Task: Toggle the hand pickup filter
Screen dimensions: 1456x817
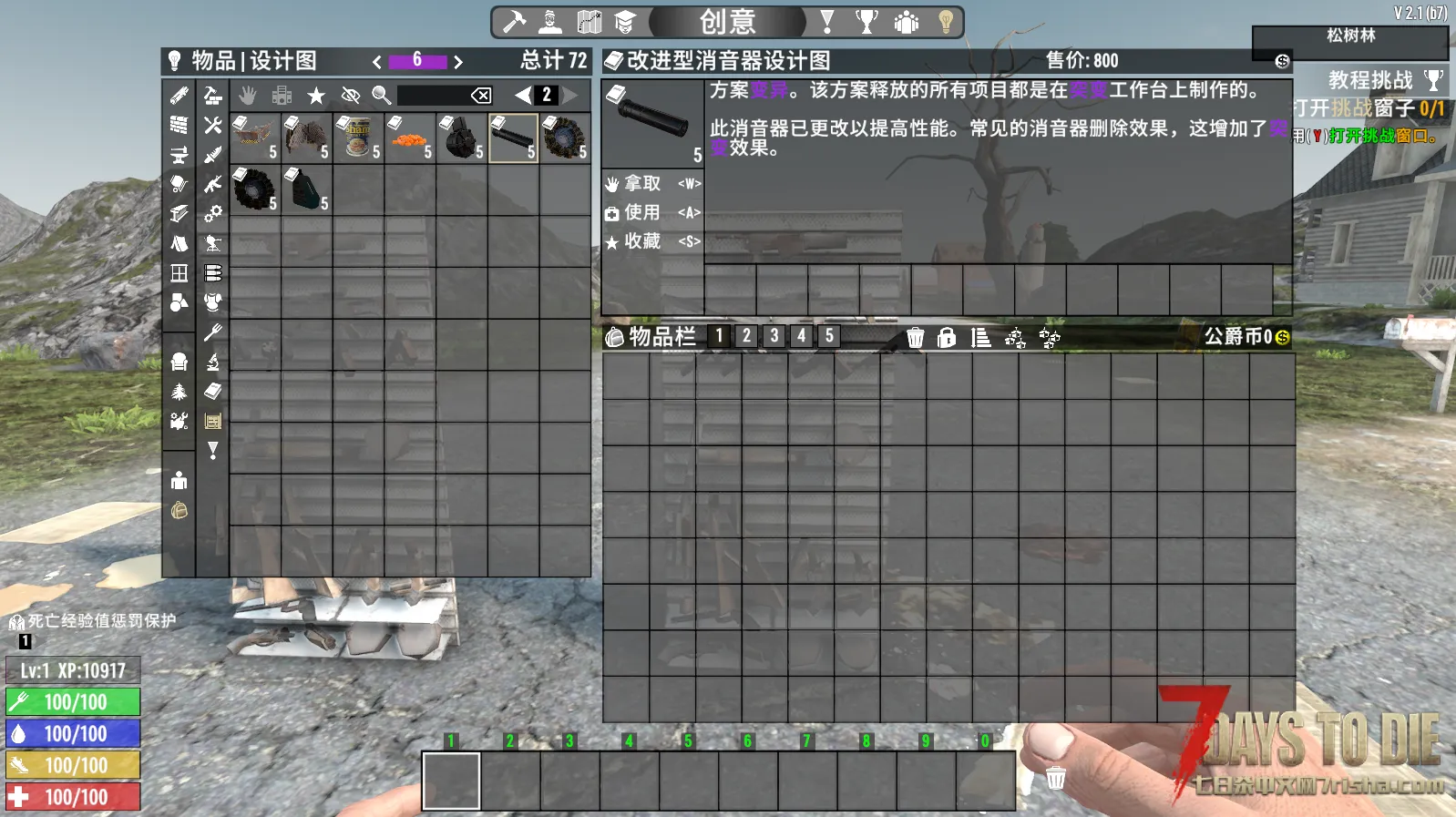Action: (x=248, y=95)
